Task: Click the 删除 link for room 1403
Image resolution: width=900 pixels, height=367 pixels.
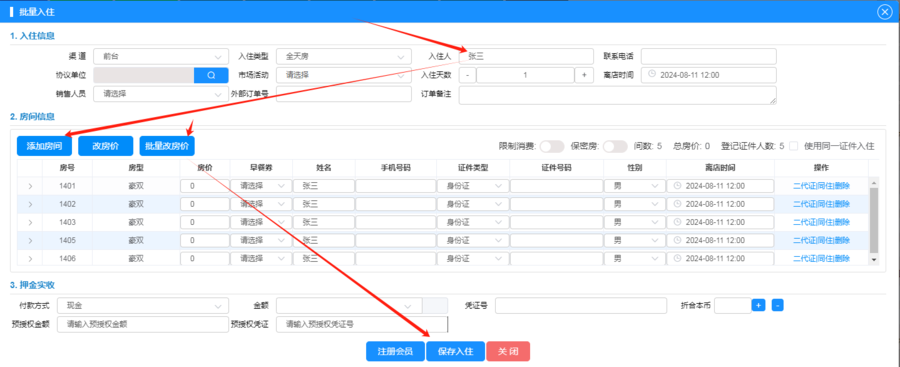Action: tap(842, 222)
